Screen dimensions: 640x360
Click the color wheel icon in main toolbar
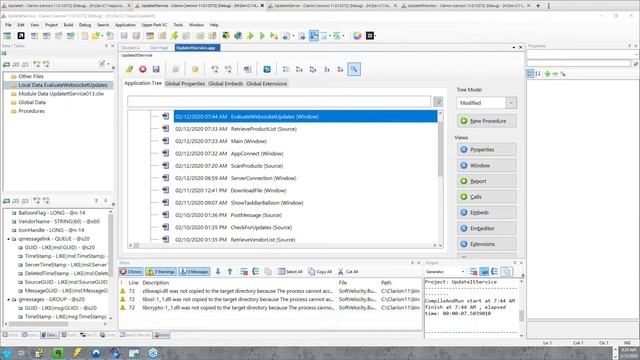(x=357, y=36)
